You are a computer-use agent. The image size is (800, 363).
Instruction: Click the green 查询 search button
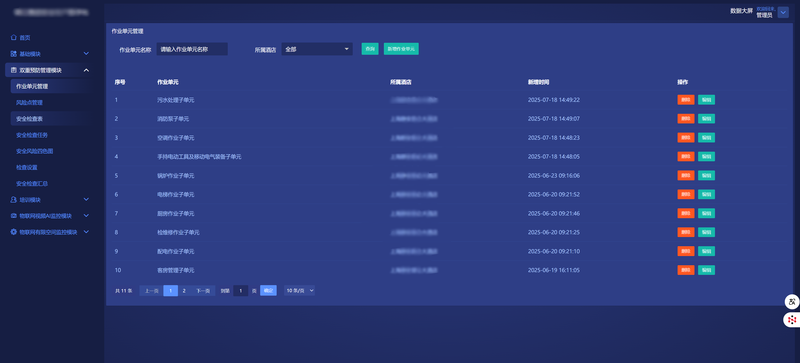[370, 49]
